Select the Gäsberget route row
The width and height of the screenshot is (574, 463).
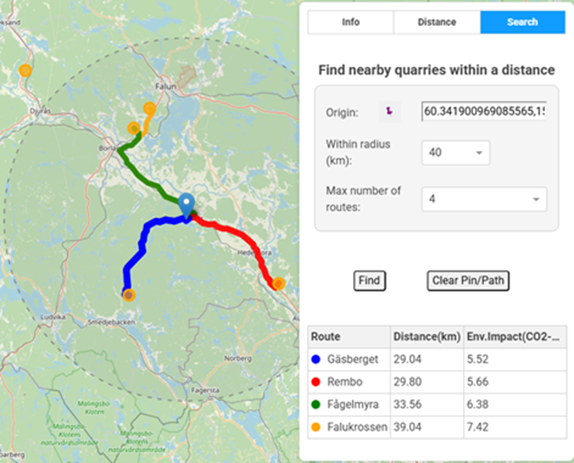[x=437, y=359]
